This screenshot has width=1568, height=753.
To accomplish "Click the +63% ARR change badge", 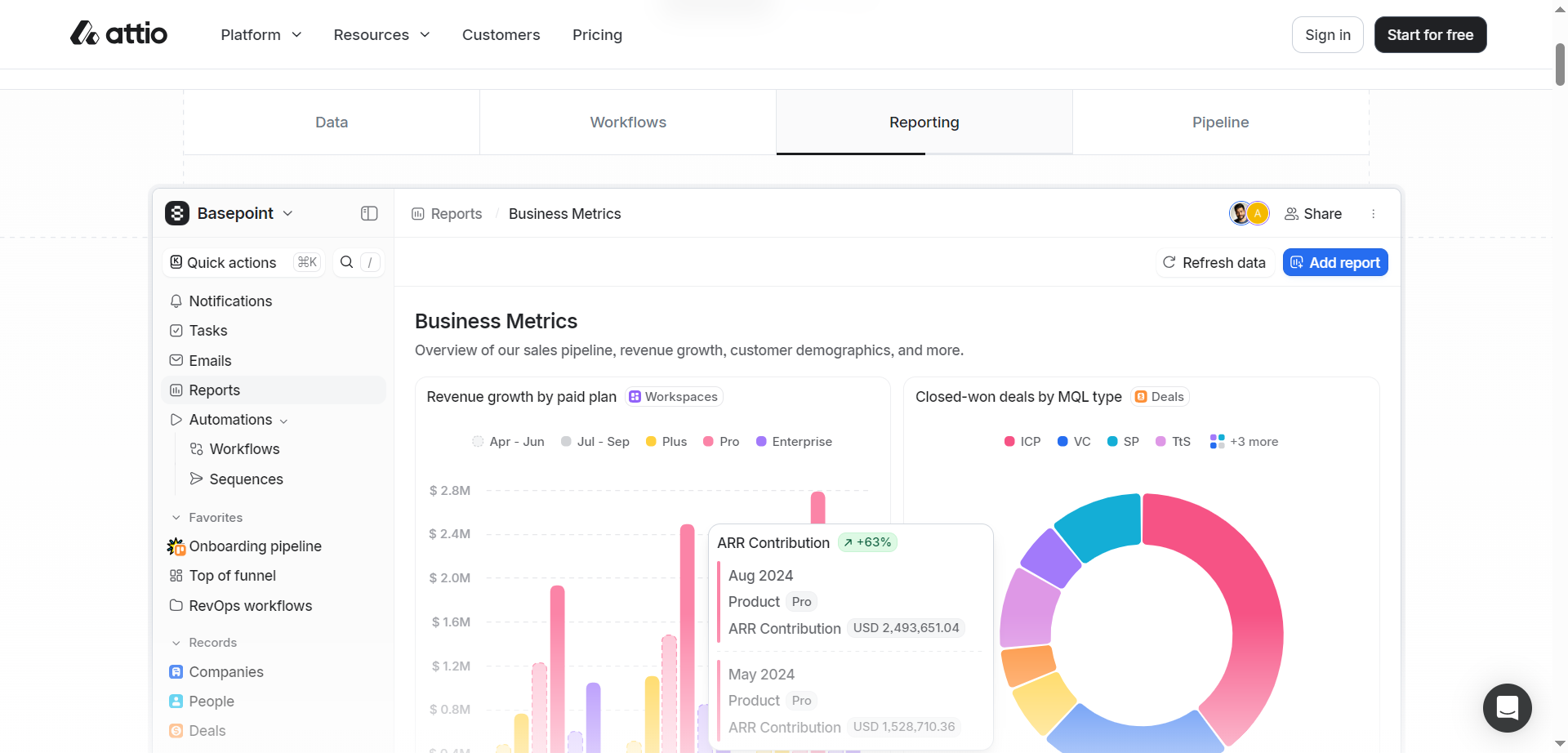I will [x=867, y=542].
